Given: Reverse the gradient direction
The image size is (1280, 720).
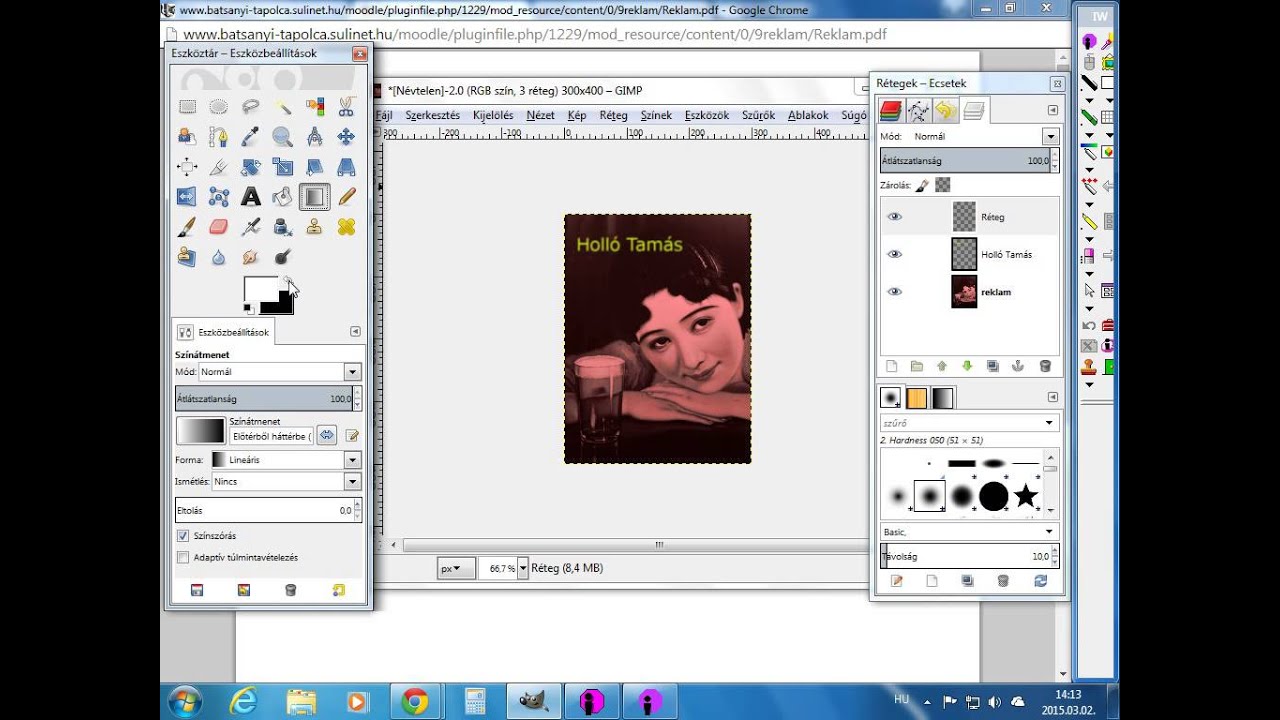Looking at the screenshot, I should point(326,435).
